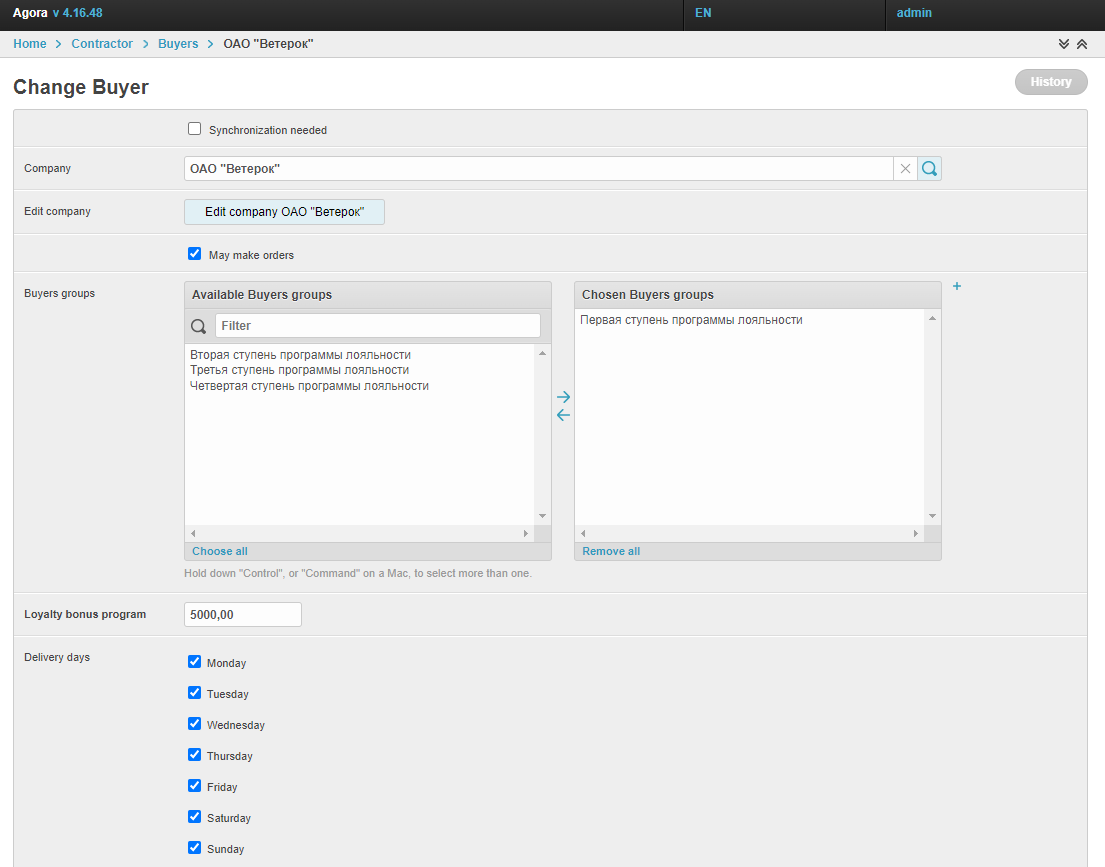Click left arrow to remove buyers group
The width and height of the screenshot is (1105, 867).
(x=563, y=415)
